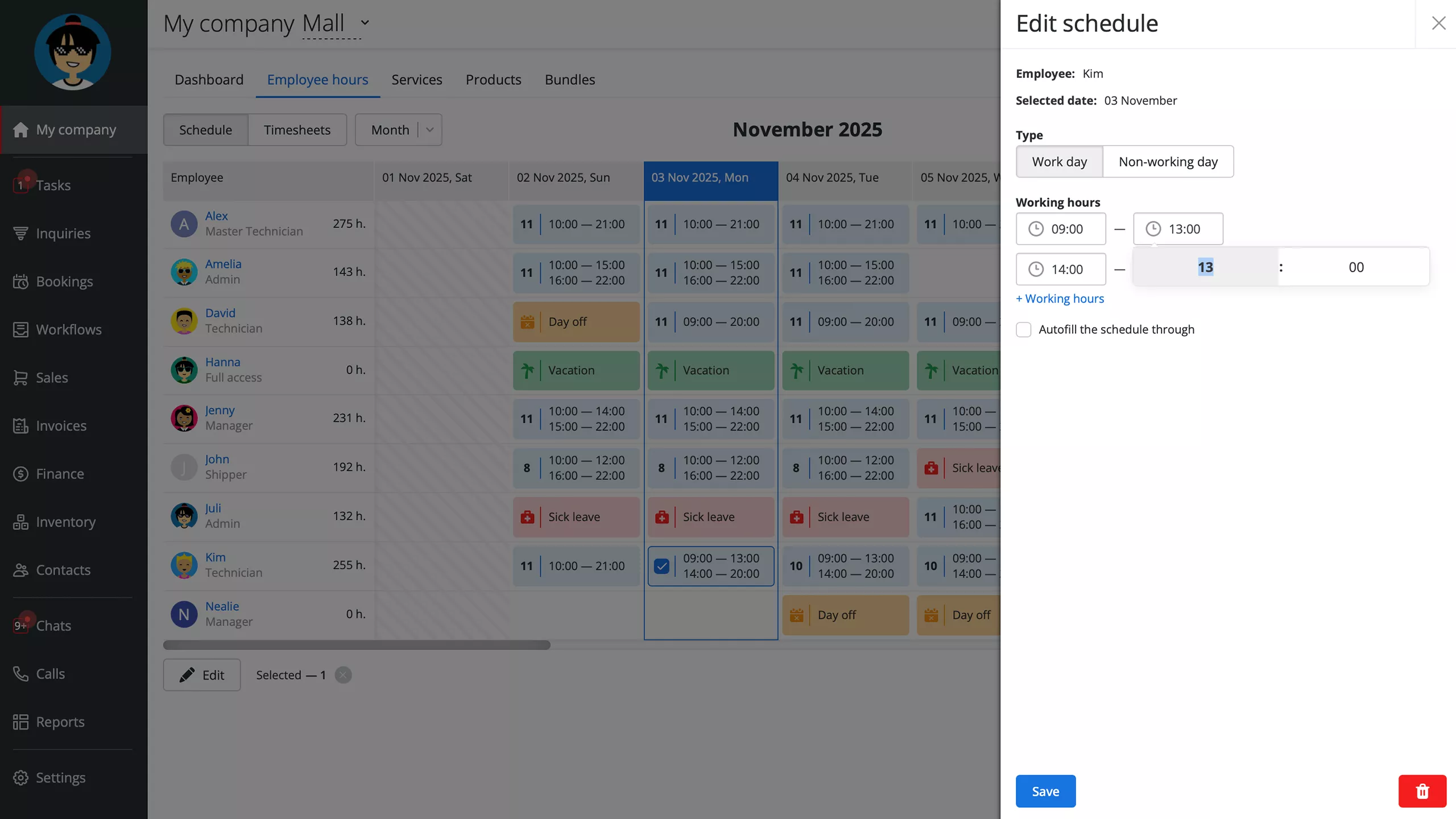The height and width of the screenshot is (819, 1456).
Task: Clear selection with the X icon
Action: click(x=343, y=675)
